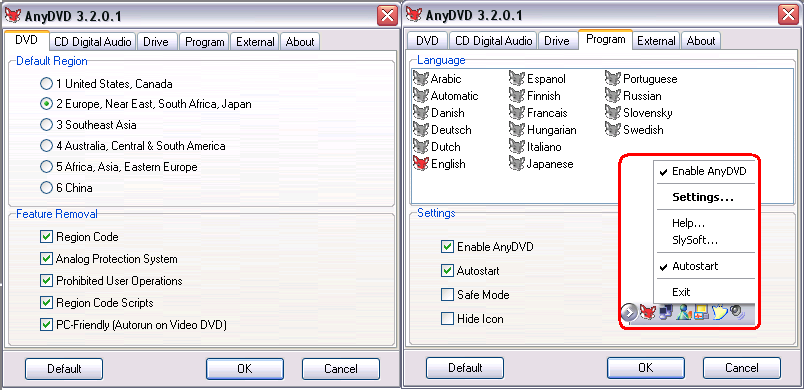The image size is (804, 390).
Task: Choose Help... in the tray menu
Action: tap(704, 223)
